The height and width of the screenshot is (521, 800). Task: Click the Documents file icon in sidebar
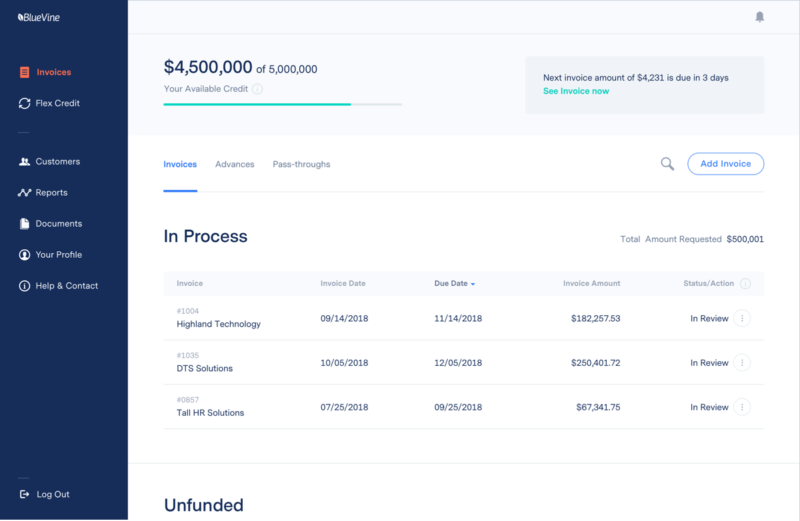pos(25,223)
